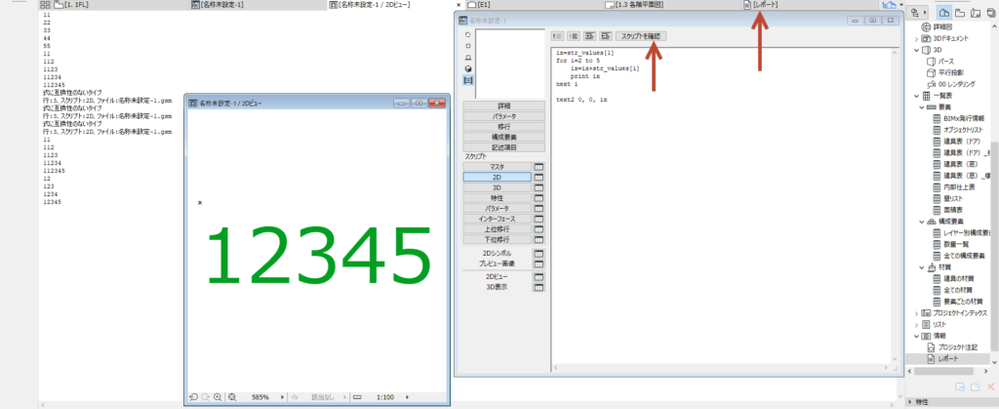Click the first script toolbar icon left of スクリプトを確認
Viewport: 999px width, 409px height.
tap(556, 36)
